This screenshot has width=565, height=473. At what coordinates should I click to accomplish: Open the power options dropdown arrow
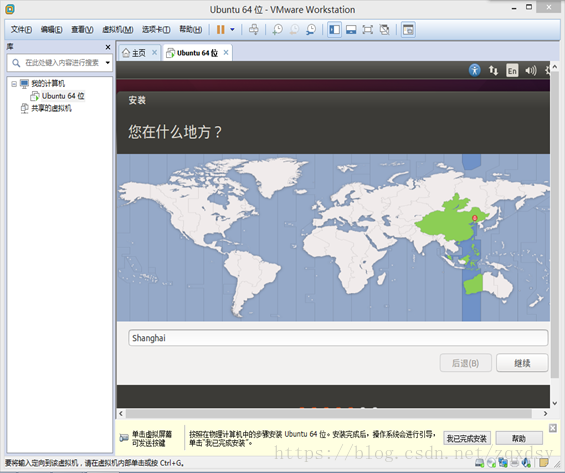tap(232, 30)
